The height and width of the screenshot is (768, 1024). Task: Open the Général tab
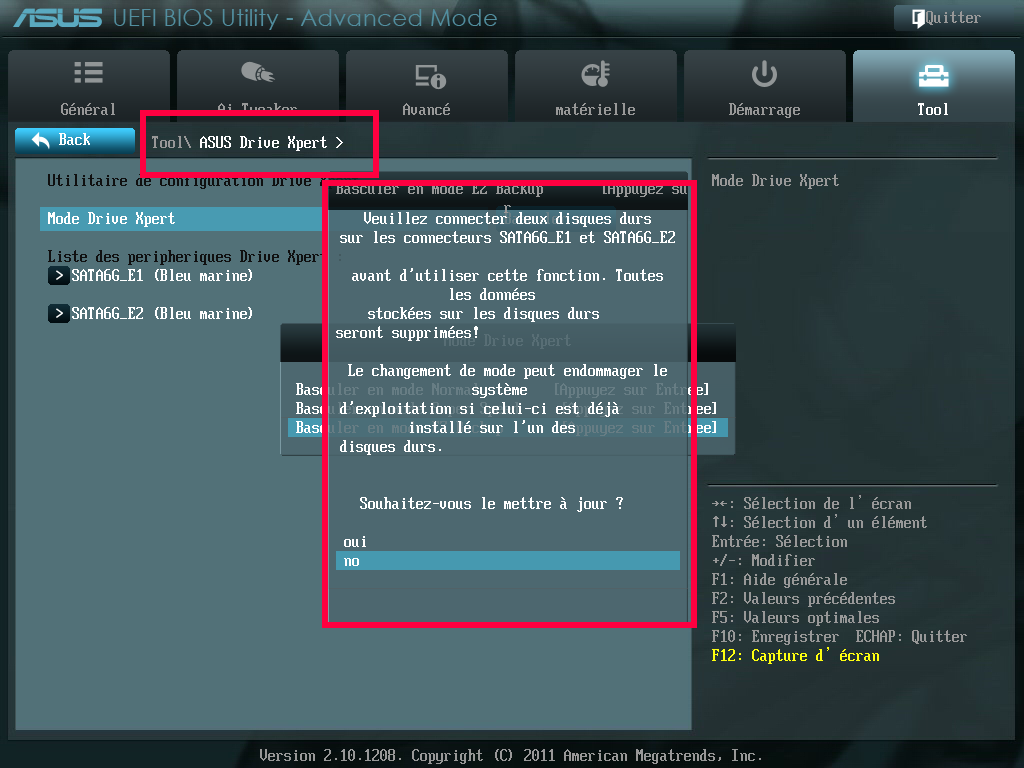(x=89, y=86)
